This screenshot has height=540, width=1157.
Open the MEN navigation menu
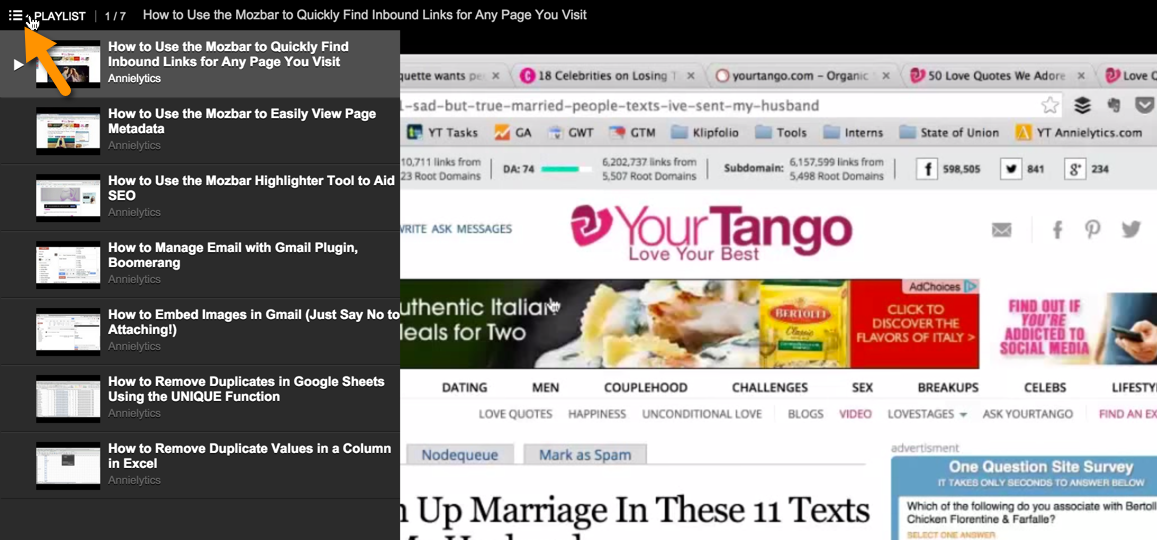point(545,387)
